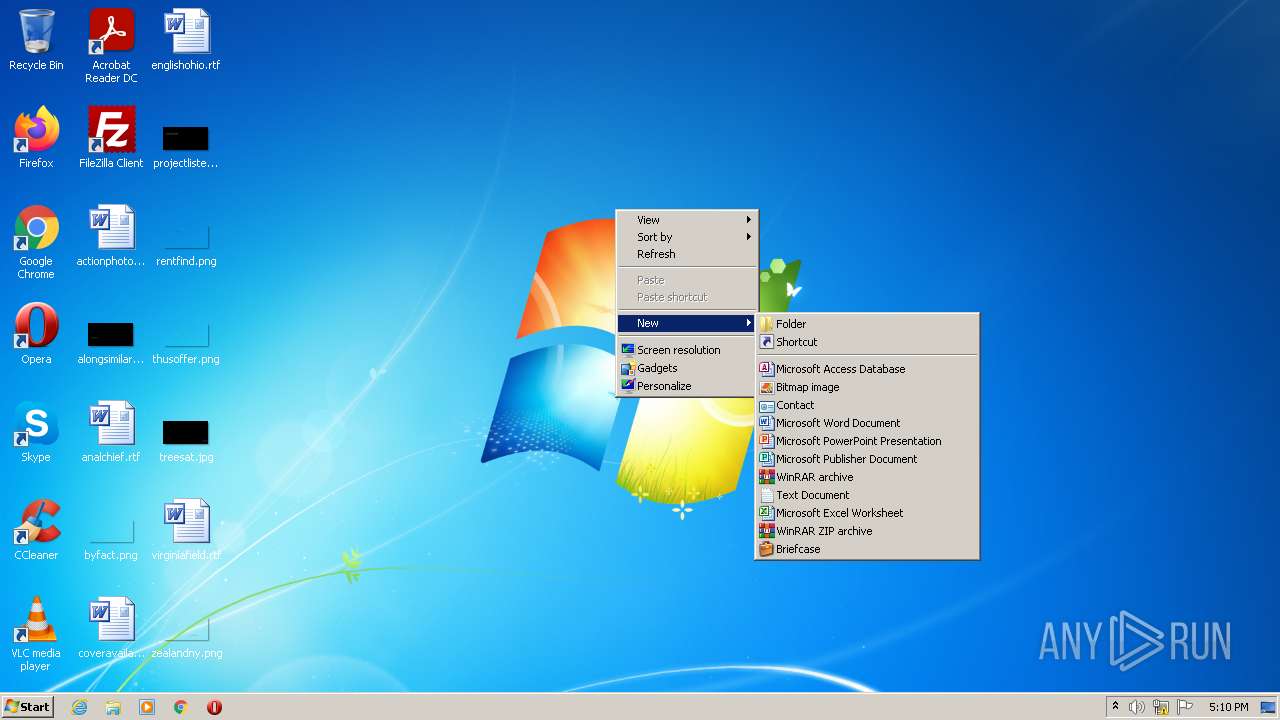This screenshot has width=1280, height=720.
Task: Select the CCleaner desktop shortcut
Action: [x=36, y=530]
